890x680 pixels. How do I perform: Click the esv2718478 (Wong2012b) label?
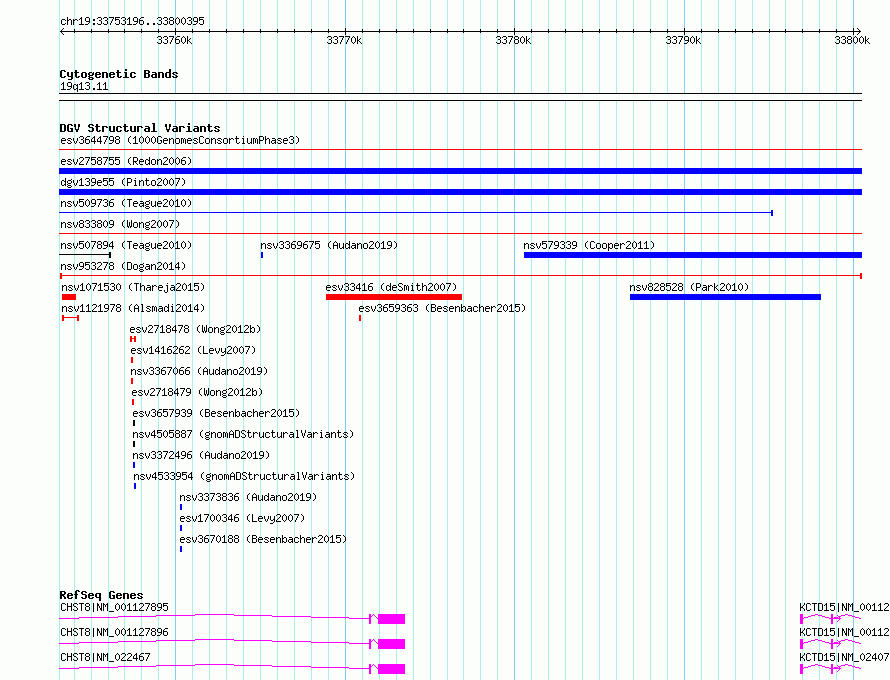[195, 329]
